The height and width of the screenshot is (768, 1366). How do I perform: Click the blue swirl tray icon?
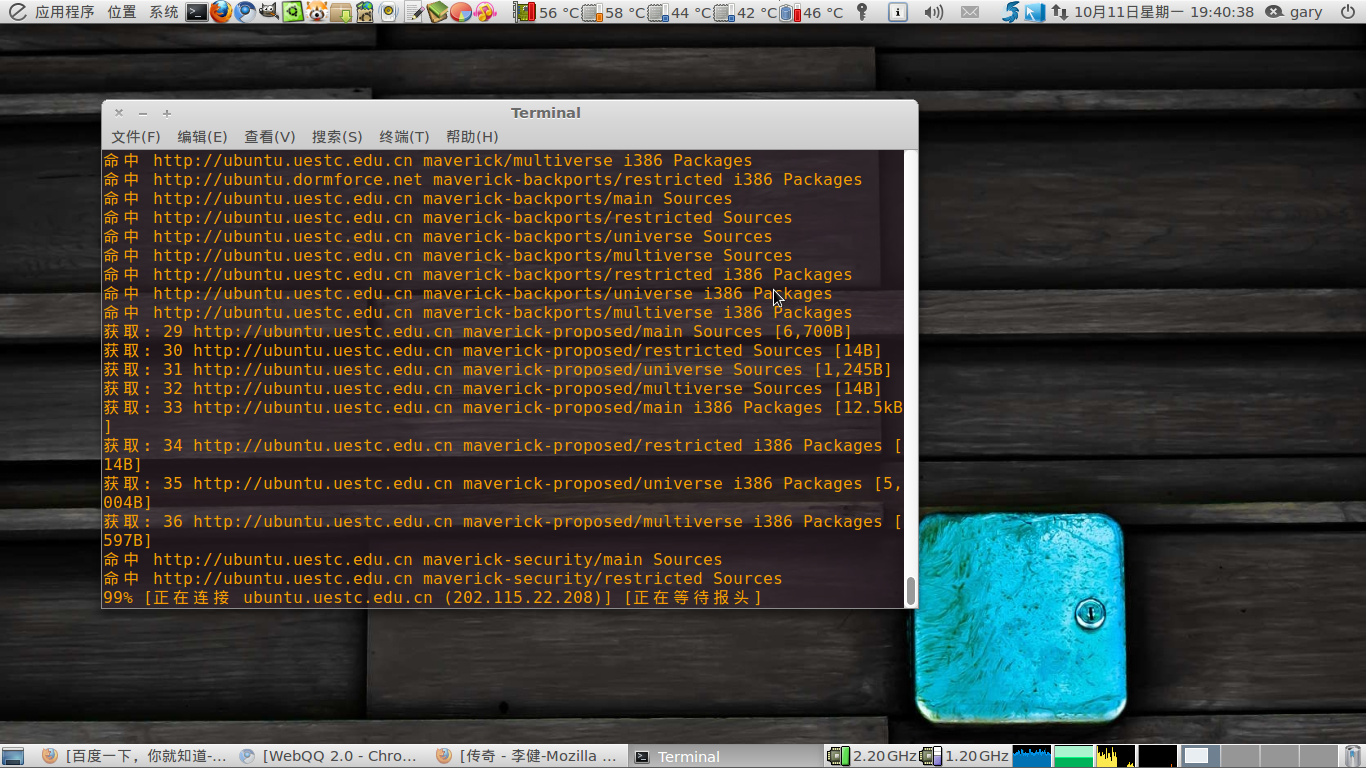click(1011, 12)
